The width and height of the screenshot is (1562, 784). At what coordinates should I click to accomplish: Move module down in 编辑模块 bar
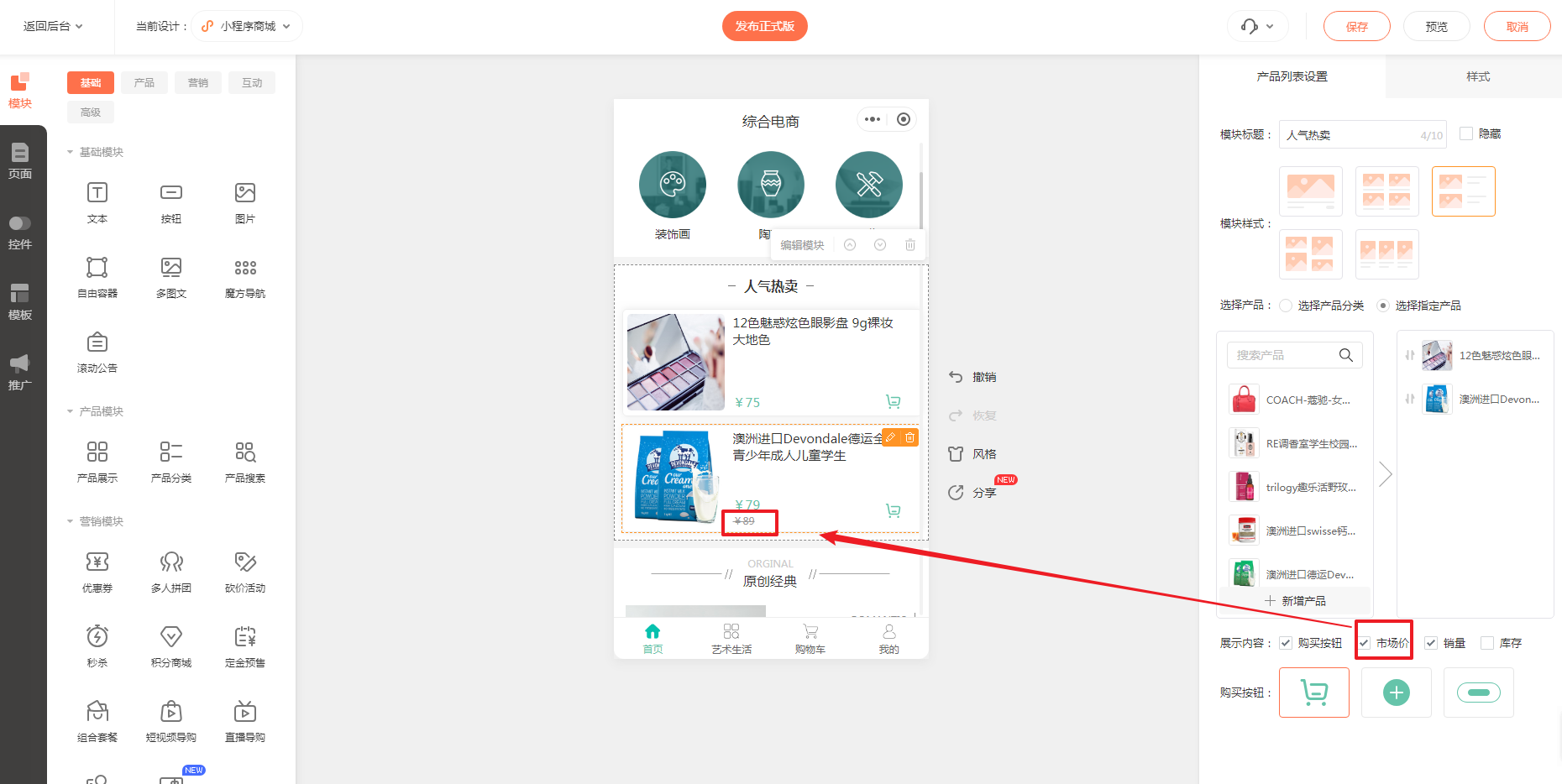880,245
